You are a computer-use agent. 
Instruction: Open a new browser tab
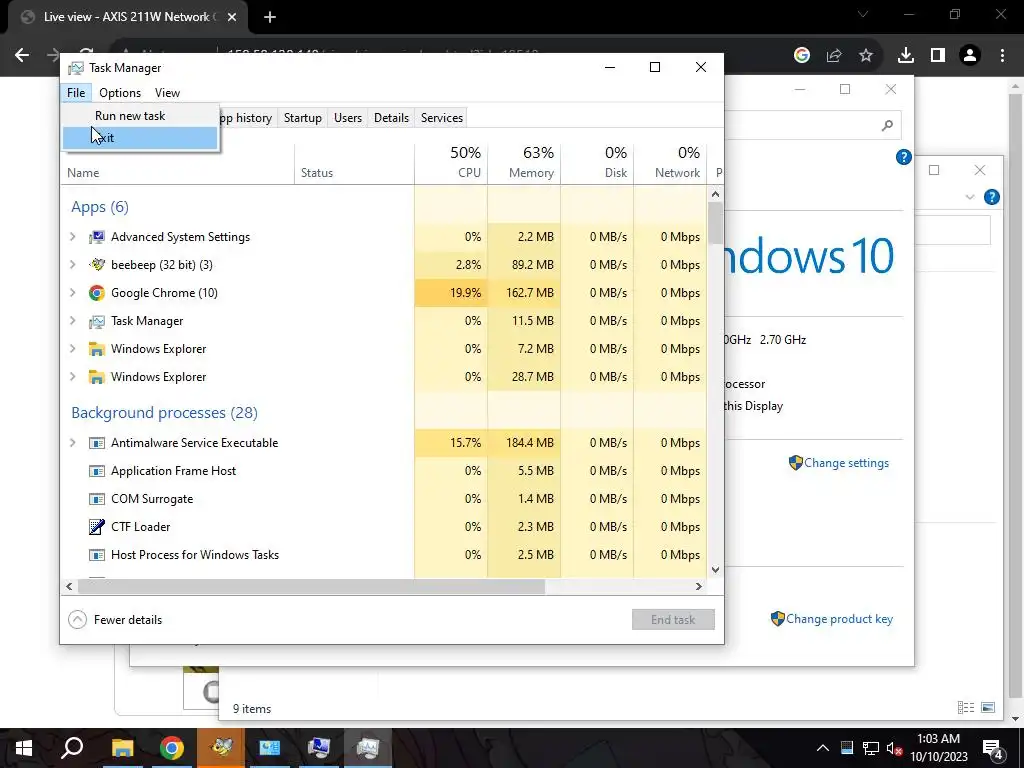(270, 17)
